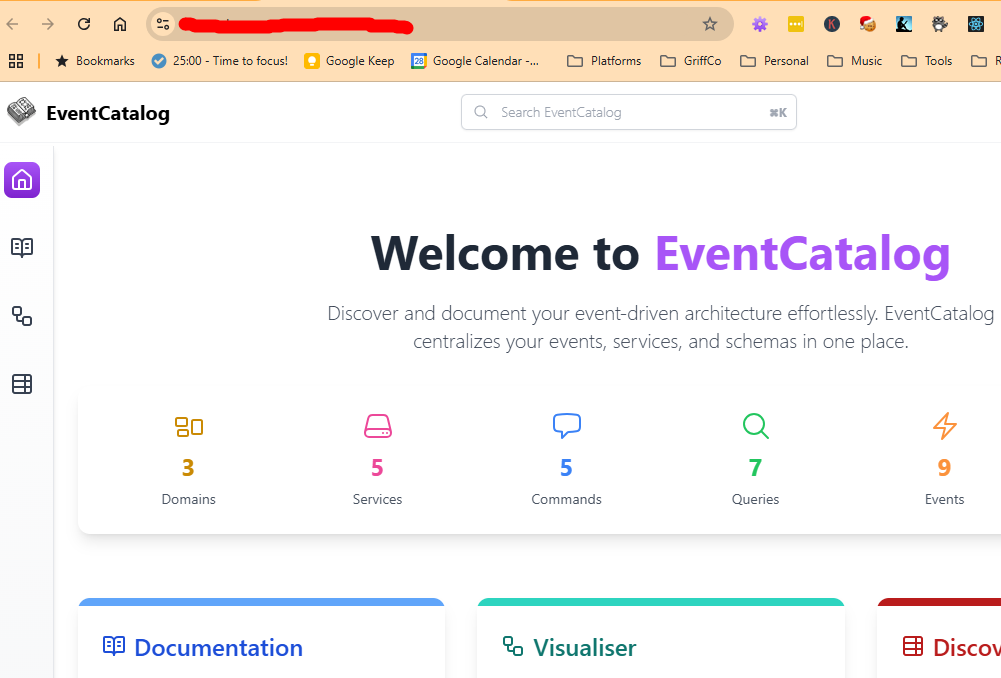Click the Services server icon
Screen dimensions: 1001x678
pos(377,426)
